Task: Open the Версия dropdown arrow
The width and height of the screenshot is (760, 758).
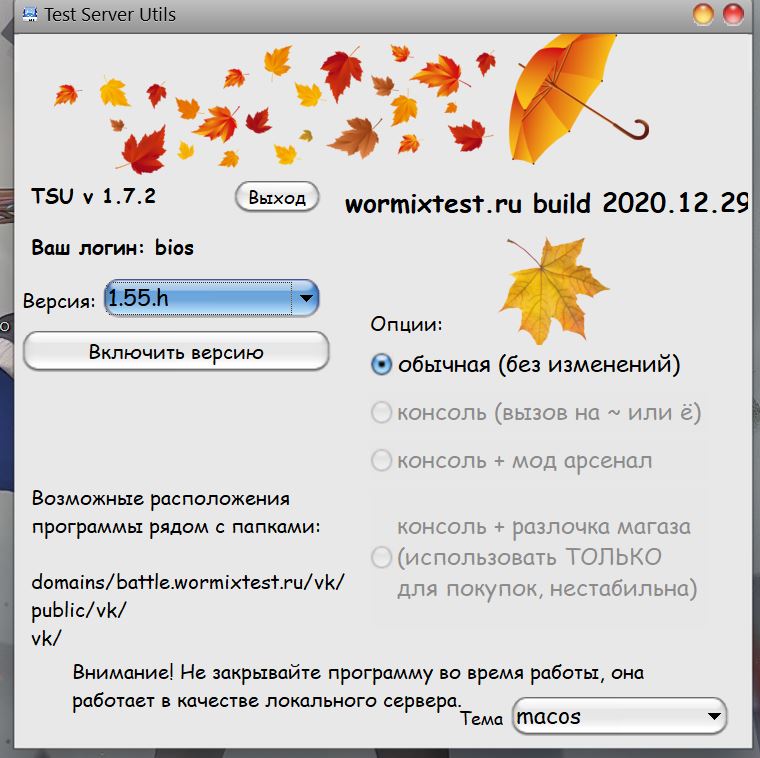Action: click(x=306, y=298)
